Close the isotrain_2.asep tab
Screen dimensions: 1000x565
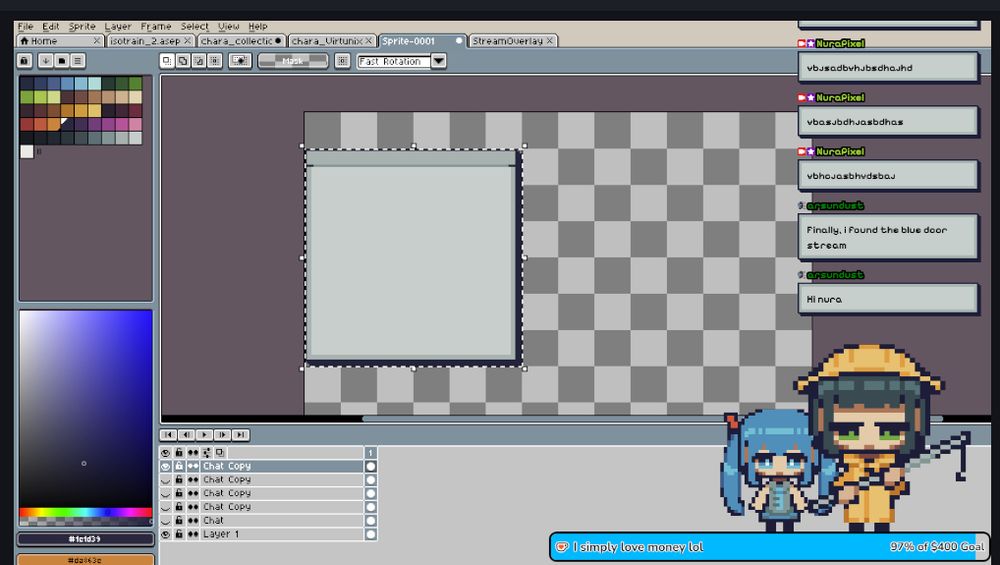pos(188,41)
